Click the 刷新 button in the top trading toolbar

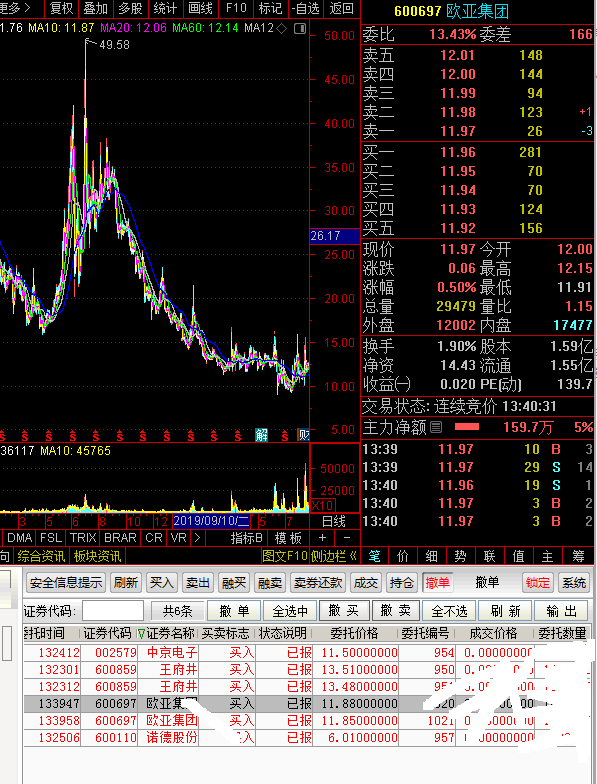[x=126, y=582]
